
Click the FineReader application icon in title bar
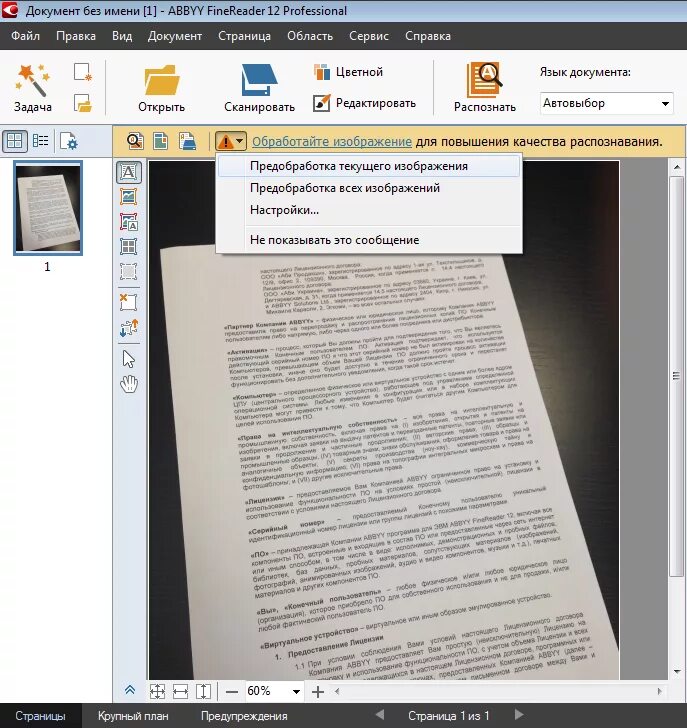click(10, 10)
